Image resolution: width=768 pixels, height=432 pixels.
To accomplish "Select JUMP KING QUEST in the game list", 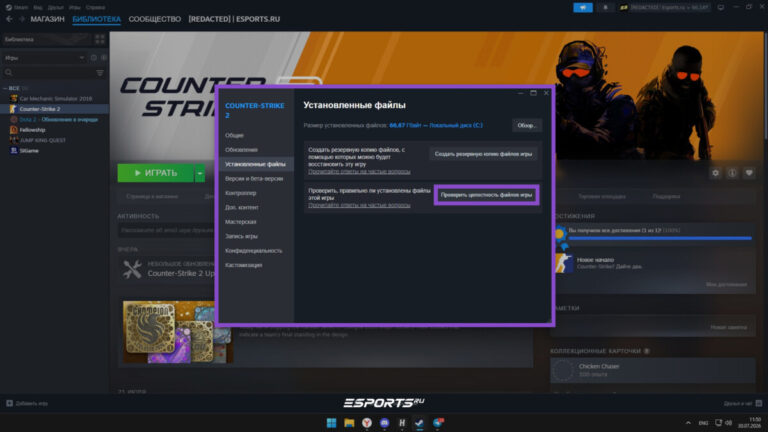I will [x=54, y=140].
